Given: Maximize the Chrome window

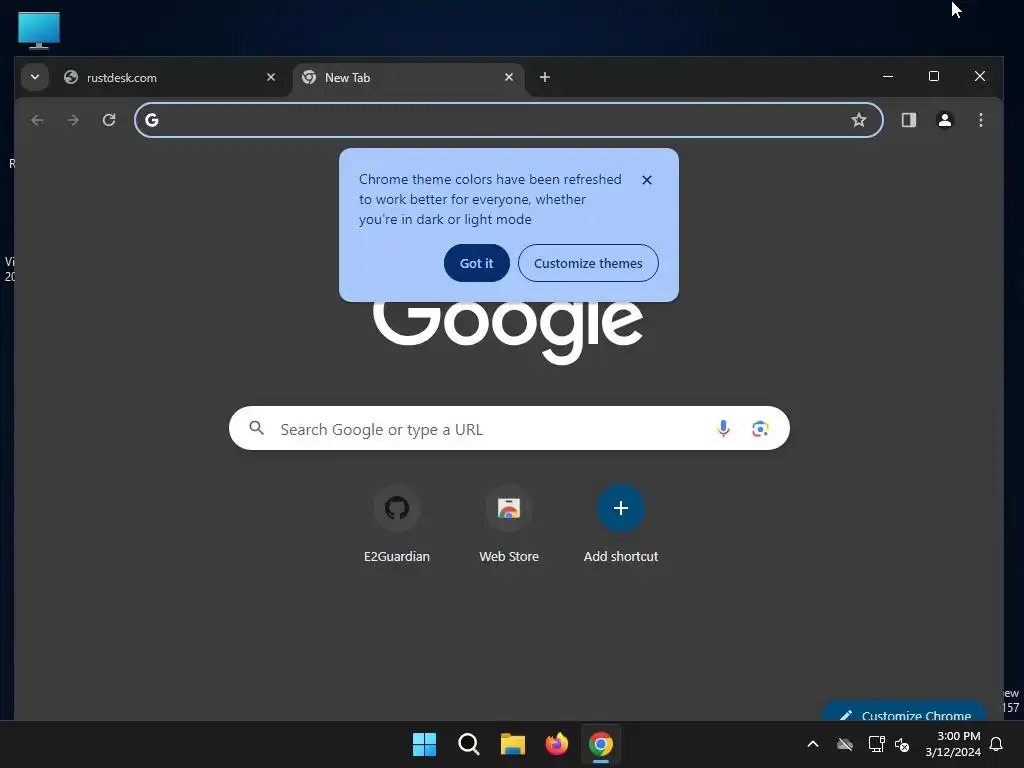Looking at the screenshot, I should [x=934, y=76].
